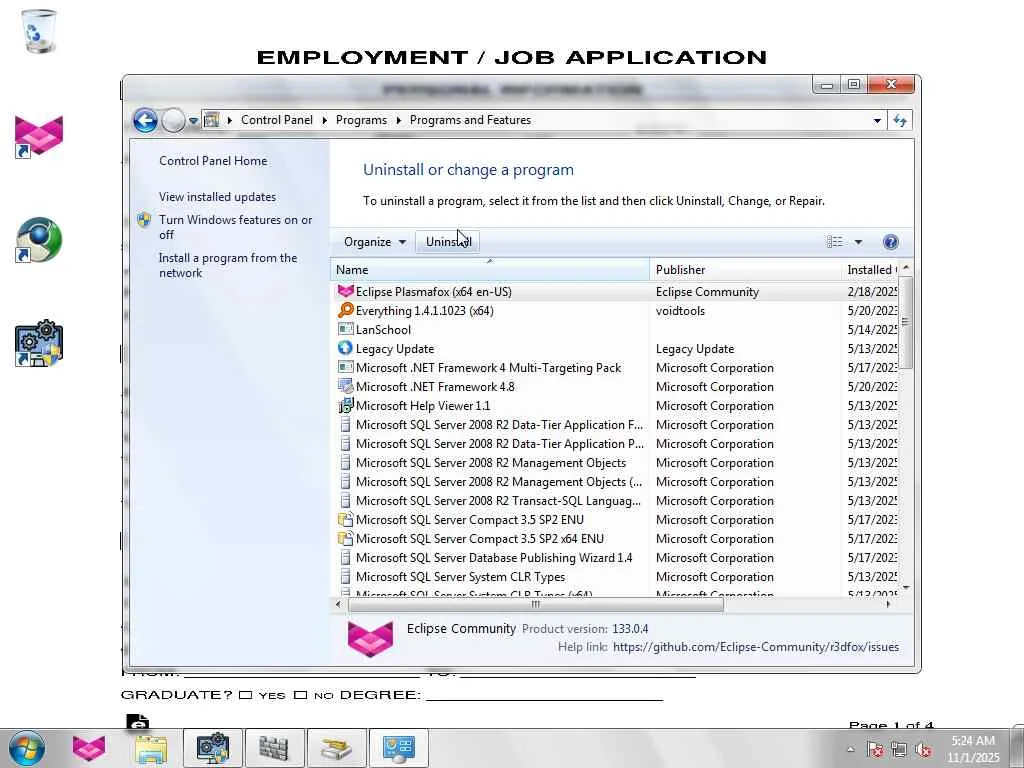Open Install a program from the network
Screen dimensions: 1024x768
tap(227, 265)
